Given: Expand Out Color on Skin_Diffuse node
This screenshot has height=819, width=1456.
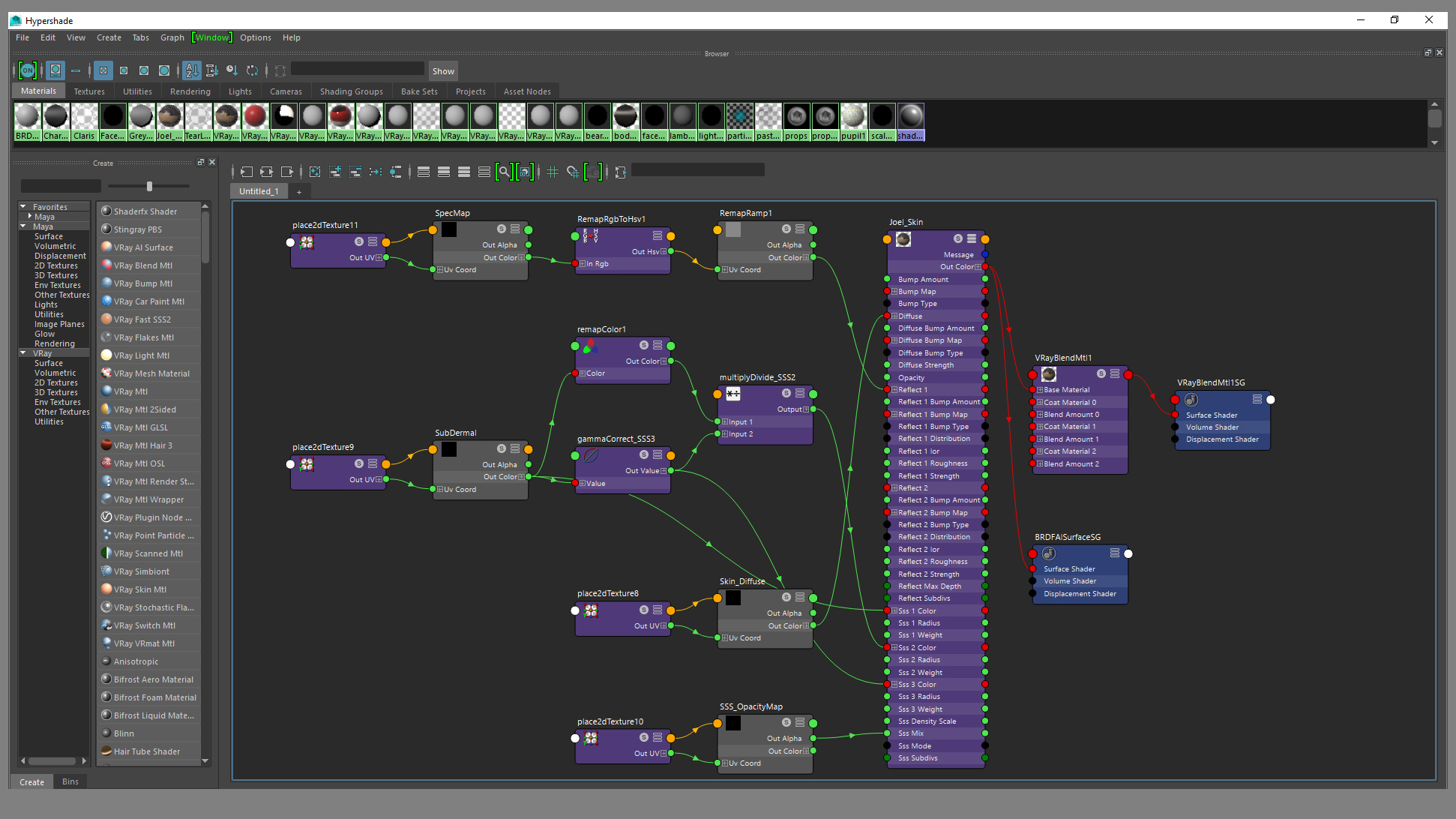Looking at the screenshot, I should pos(806,626).
